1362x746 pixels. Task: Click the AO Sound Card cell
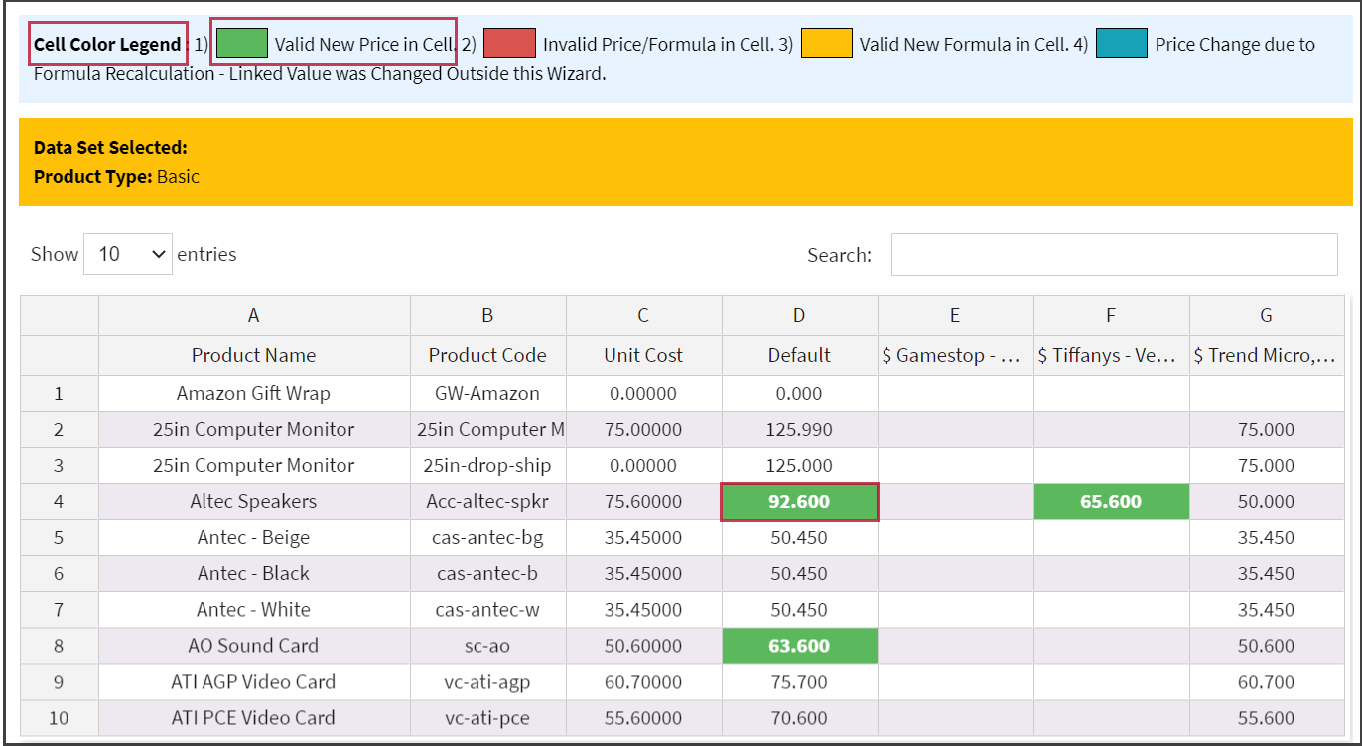click(254, 646)
